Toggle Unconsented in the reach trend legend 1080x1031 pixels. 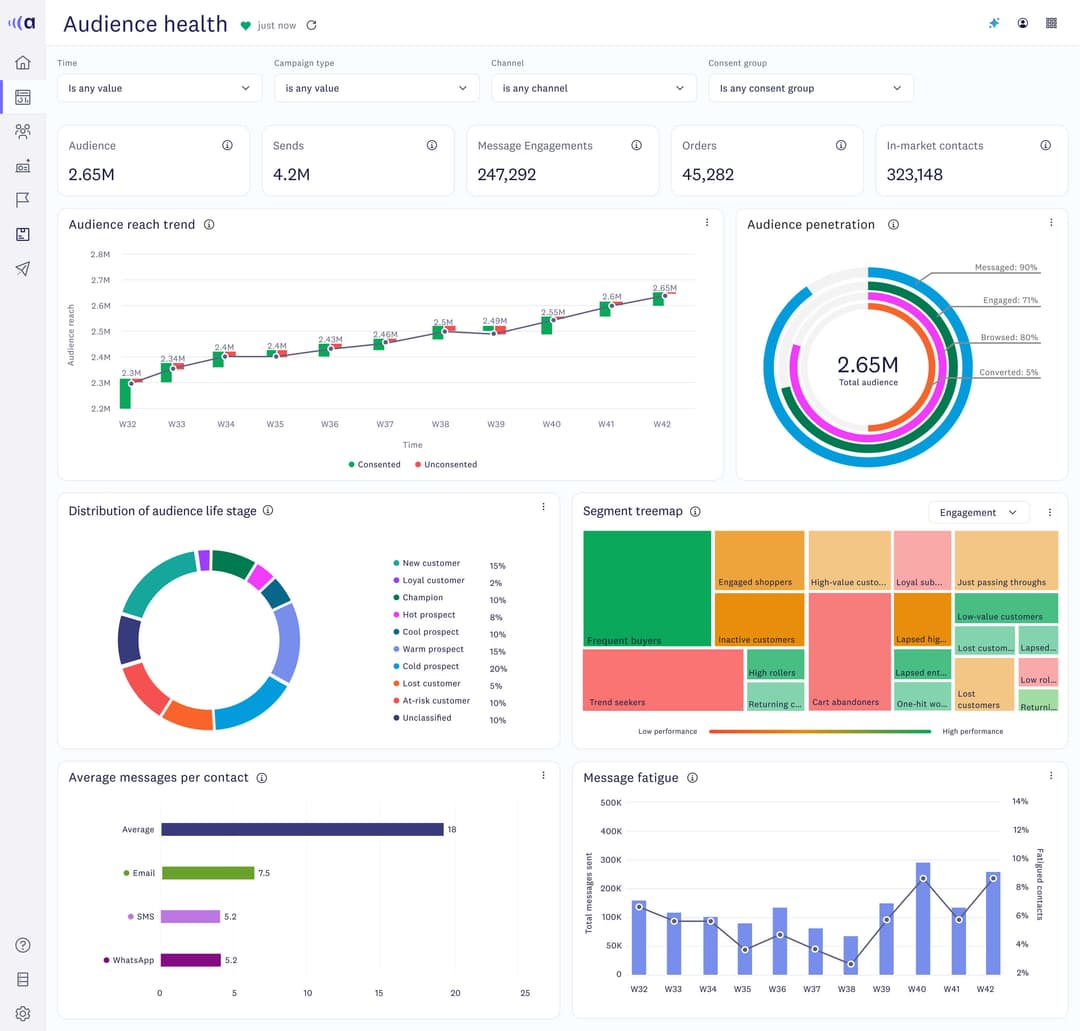449,464
